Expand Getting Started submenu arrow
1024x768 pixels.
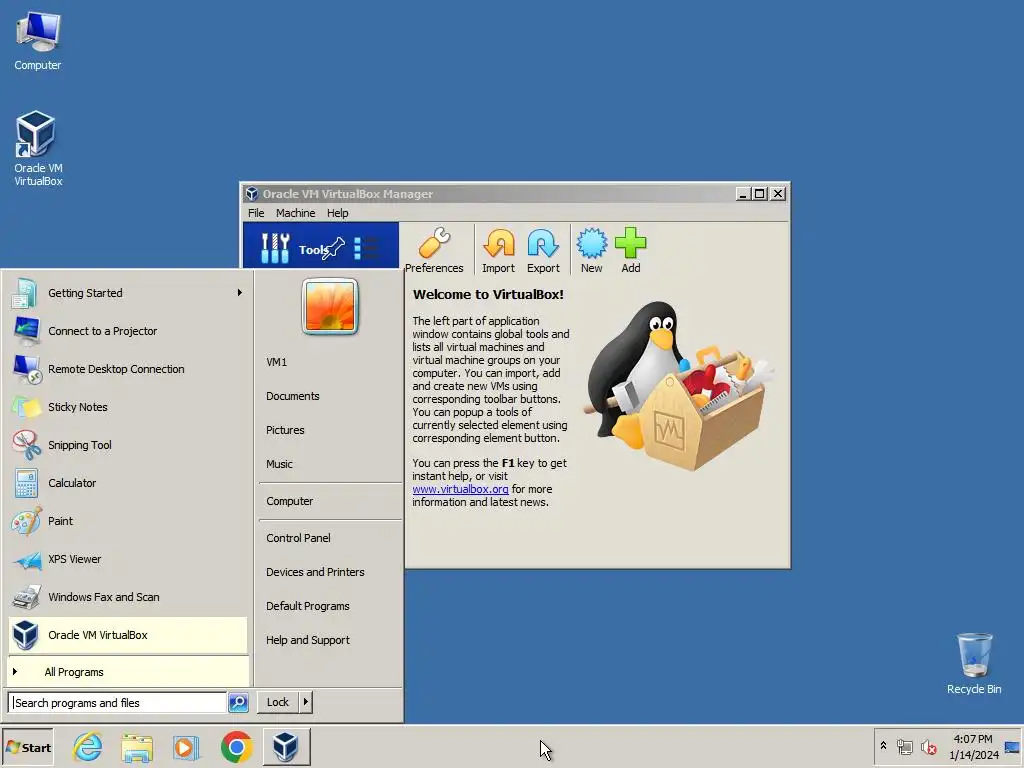(240, 293)
